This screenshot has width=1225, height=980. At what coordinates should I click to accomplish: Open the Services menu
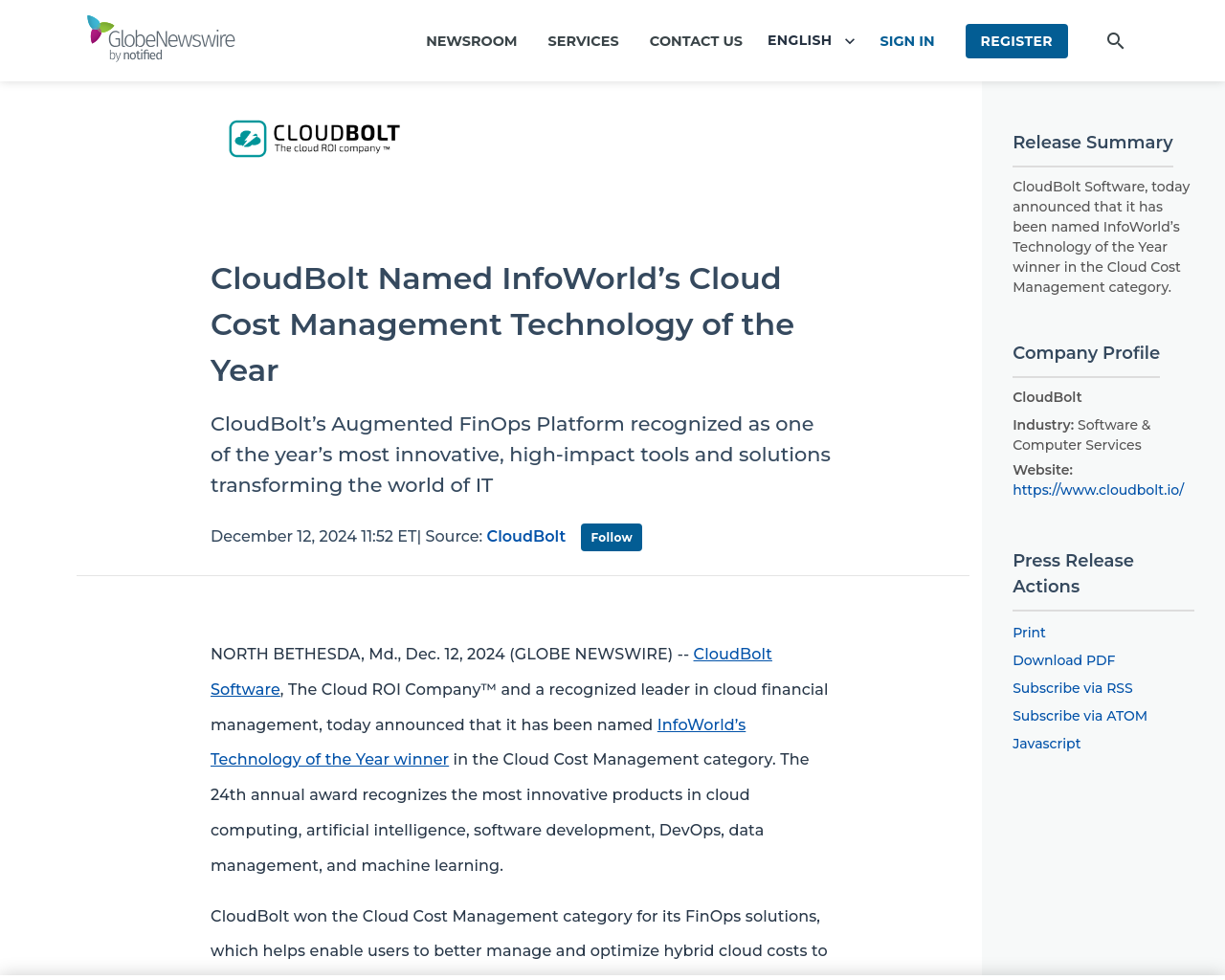pyautogui.click(x=583, y=41)
